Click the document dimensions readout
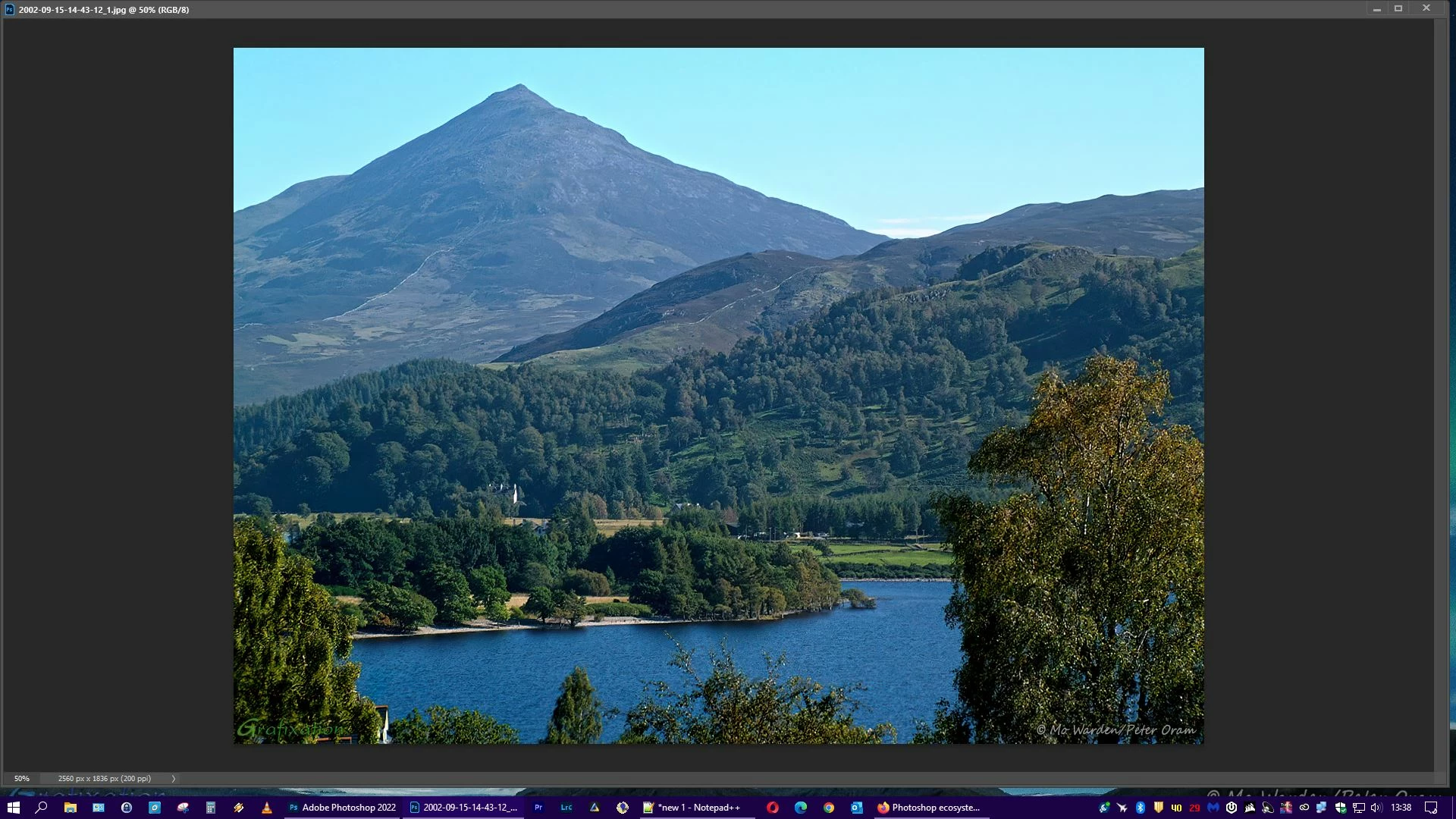Viewport: 1456px width, 819px height. point(105,779)
